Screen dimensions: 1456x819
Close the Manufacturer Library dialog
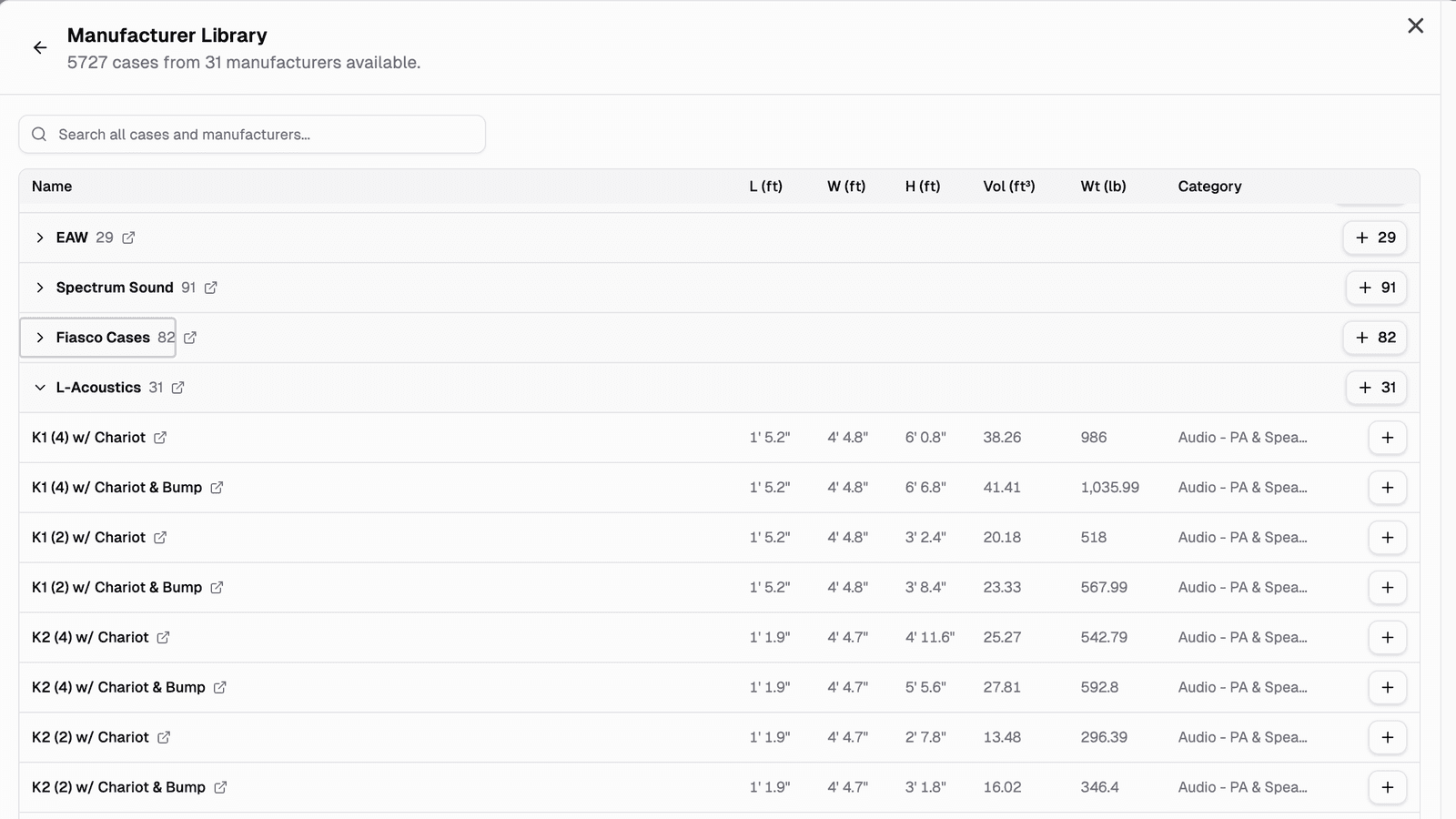[x=1416, y=25]
